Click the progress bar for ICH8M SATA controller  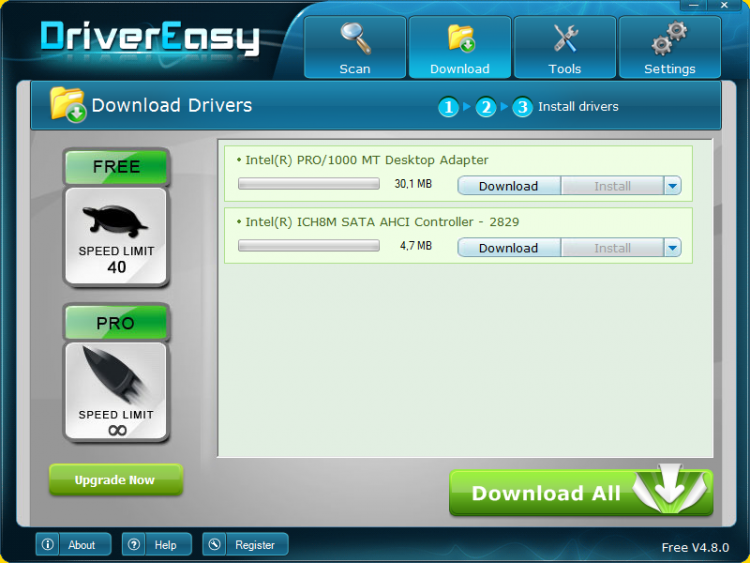pos(309,246)
